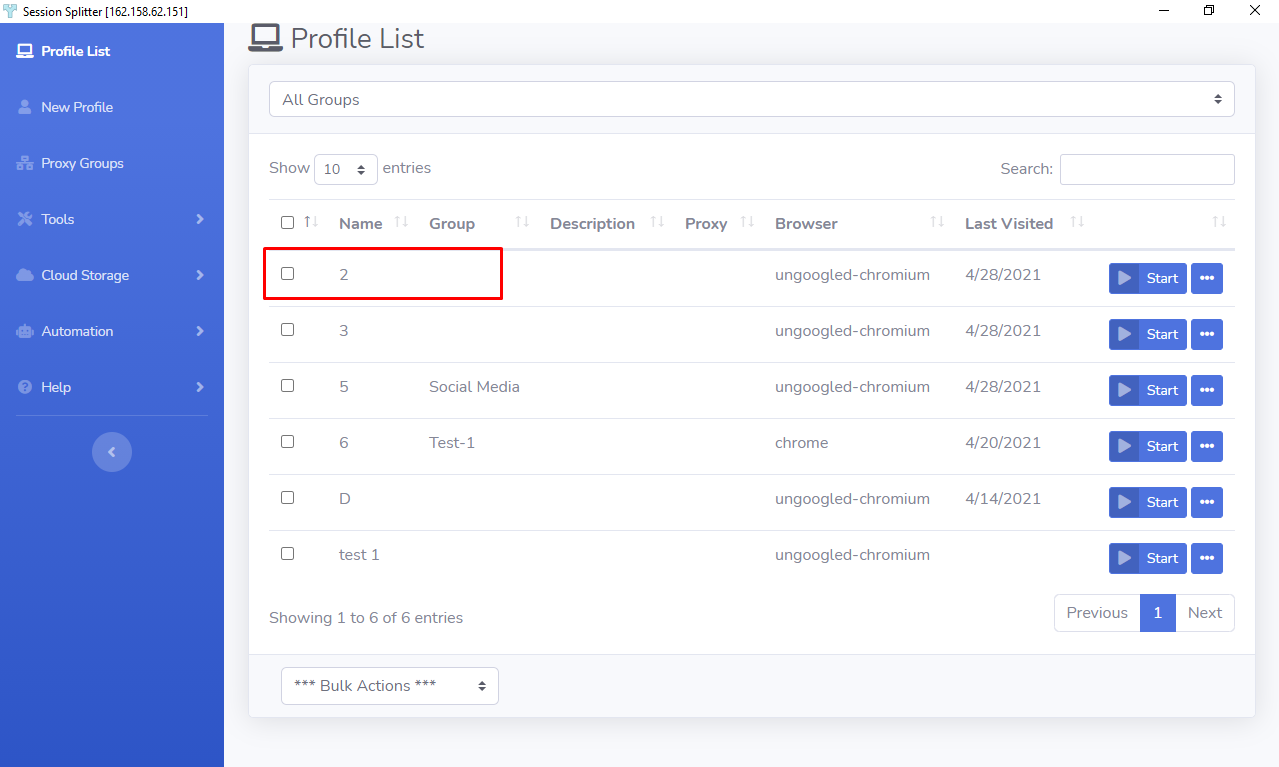Open the more options menu for profile 5
The image size is (1279, 767).
[1207, 390]
